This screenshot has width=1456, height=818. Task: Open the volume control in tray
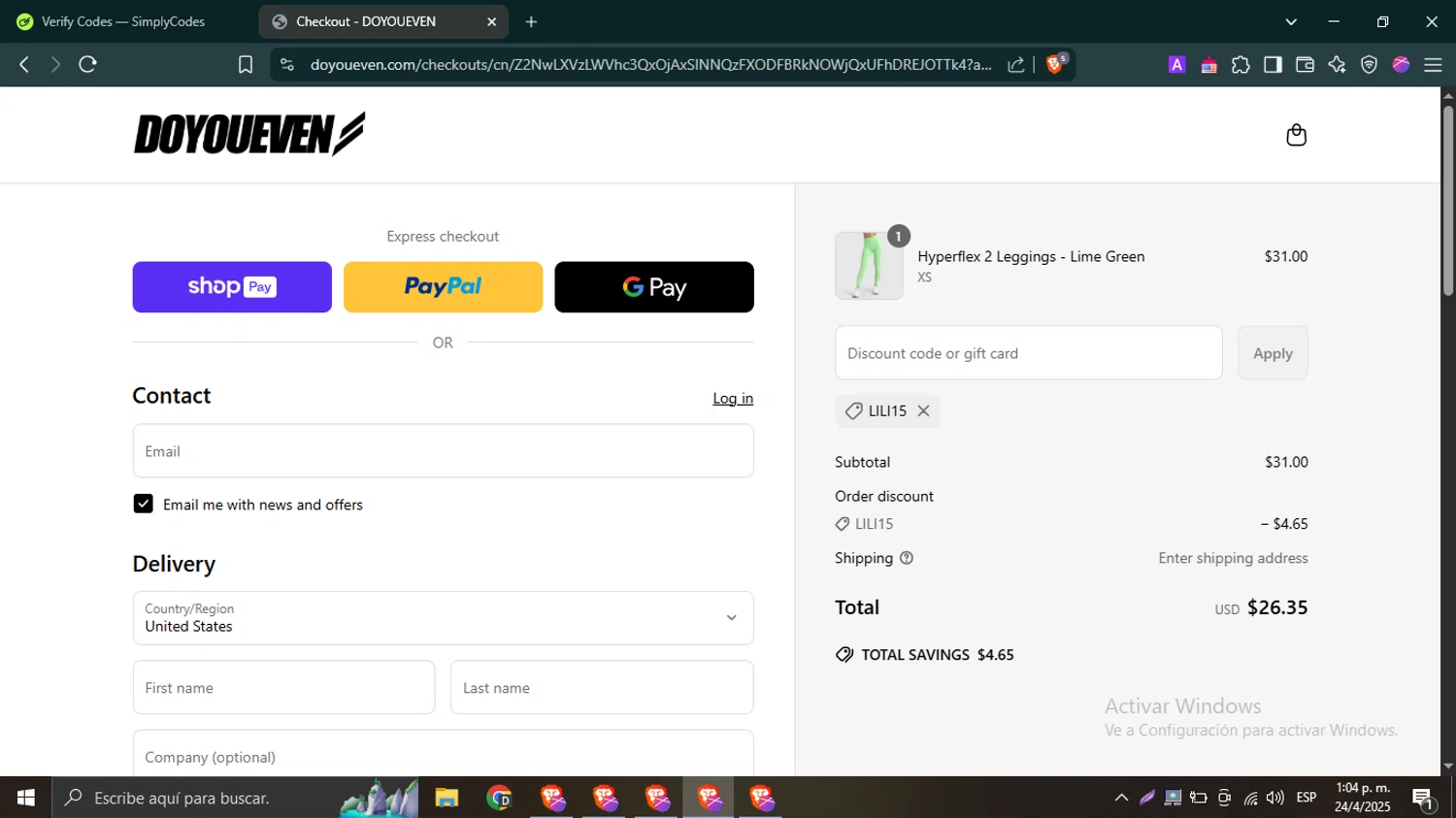[x=1275, y=798]
